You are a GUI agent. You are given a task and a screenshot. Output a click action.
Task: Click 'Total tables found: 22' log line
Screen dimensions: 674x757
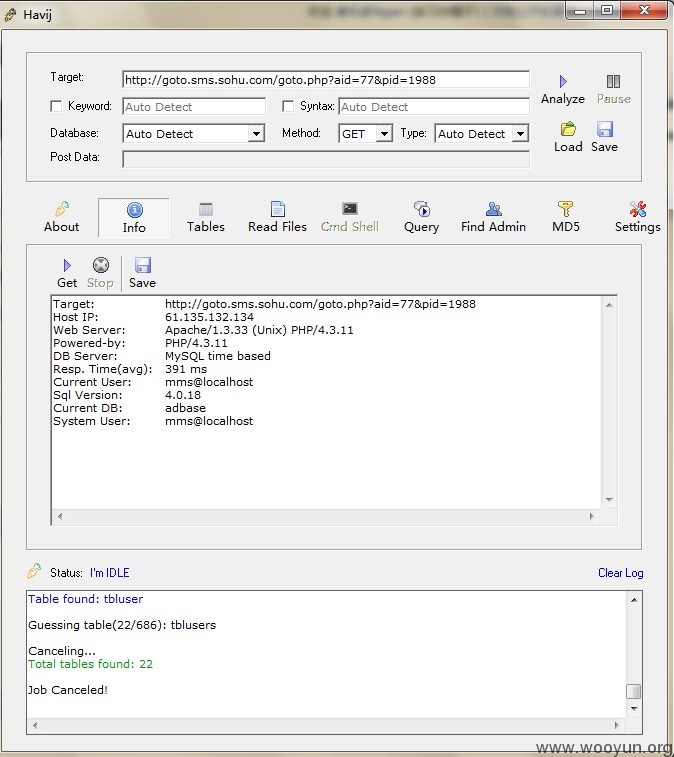90,664
